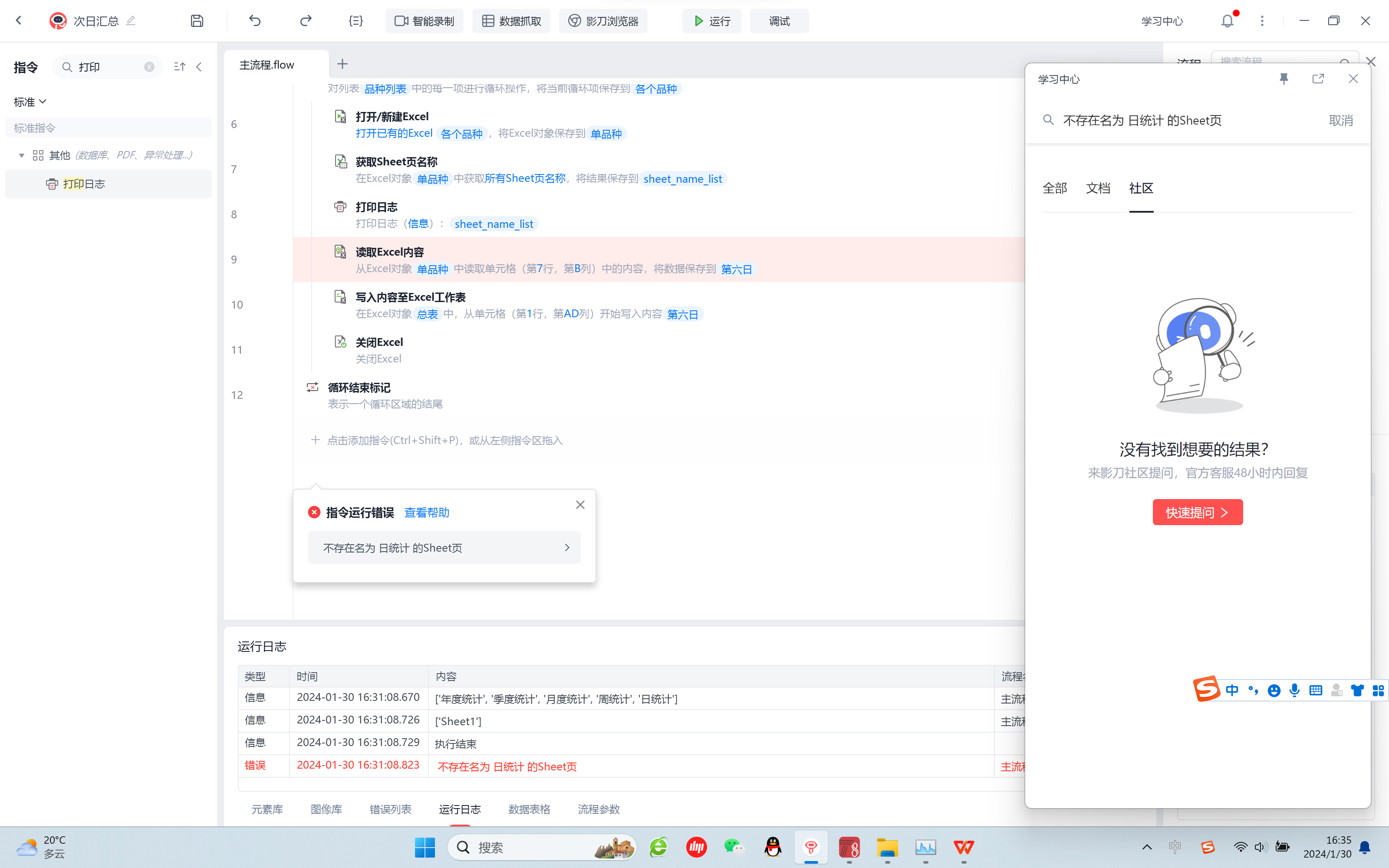Pin the 学习中心 panel

click(1284, 79)
